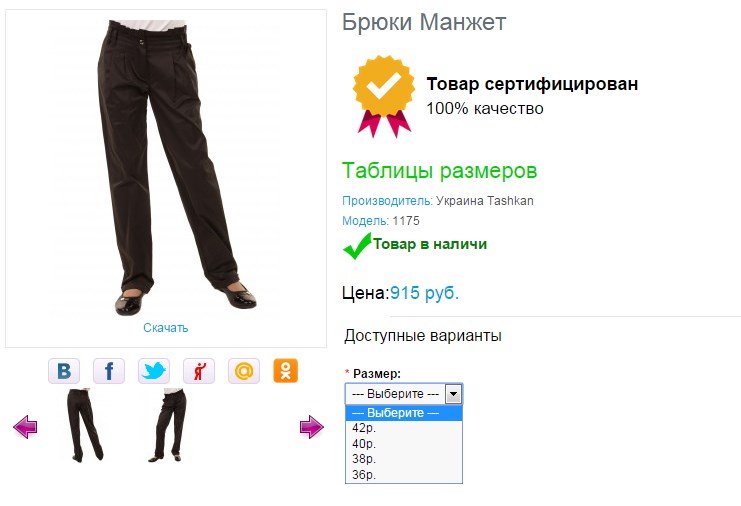The height and width of the screenshot is (506, 741).
Task: Open the first trousers thumbnail
Action: point(85,425)
